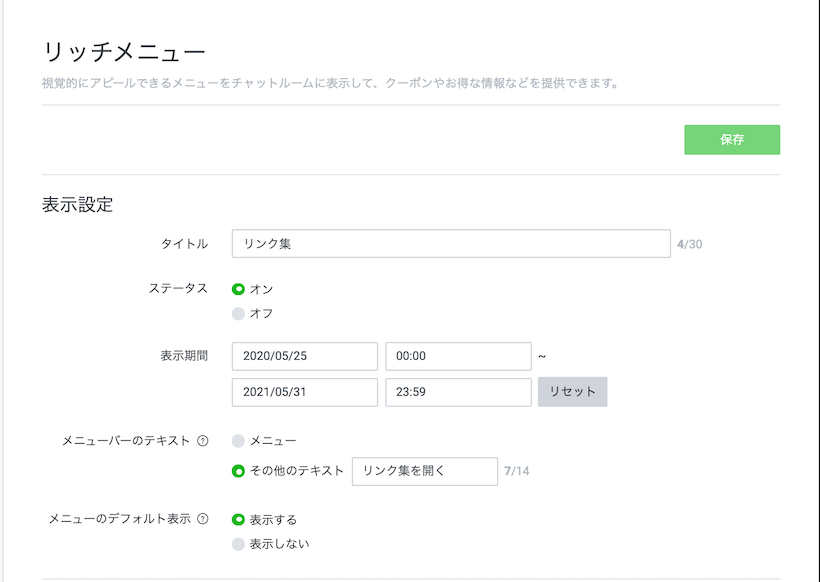Screen dimensions: 820x582
Task: Click the ステータス label
Action: (x=178, y=289)
